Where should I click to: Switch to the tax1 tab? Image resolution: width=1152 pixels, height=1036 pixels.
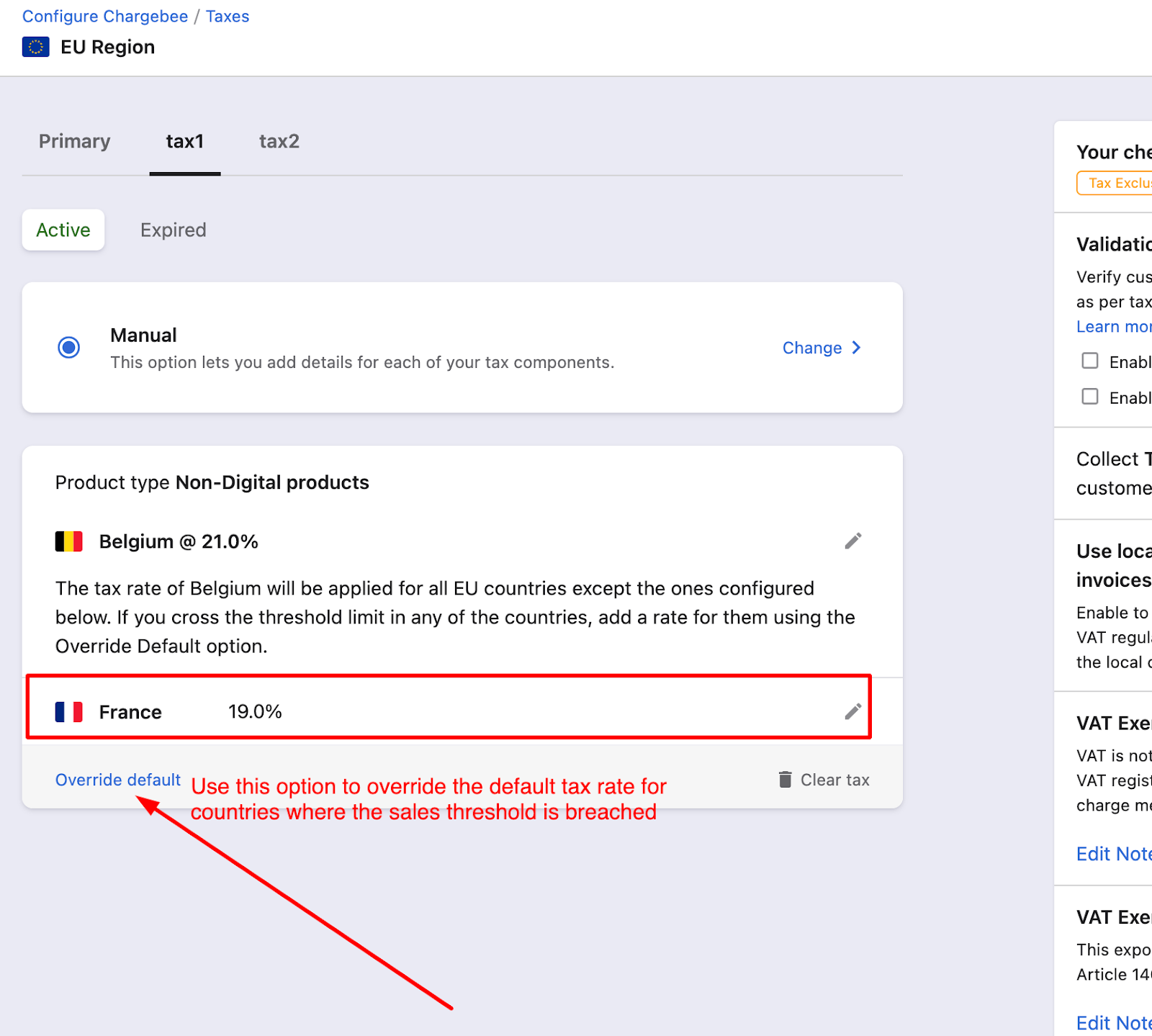(185, 141)
